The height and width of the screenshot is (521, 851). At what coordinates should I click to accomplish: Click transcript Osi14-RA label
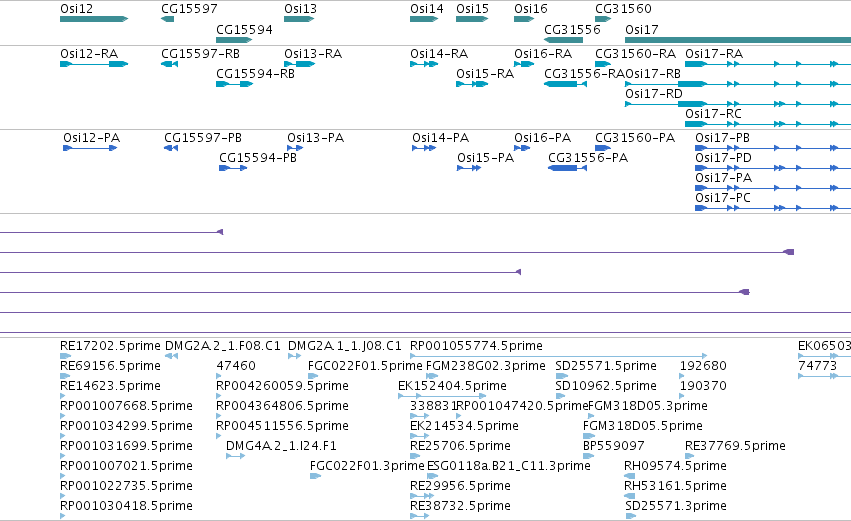[x=439, y=54]
